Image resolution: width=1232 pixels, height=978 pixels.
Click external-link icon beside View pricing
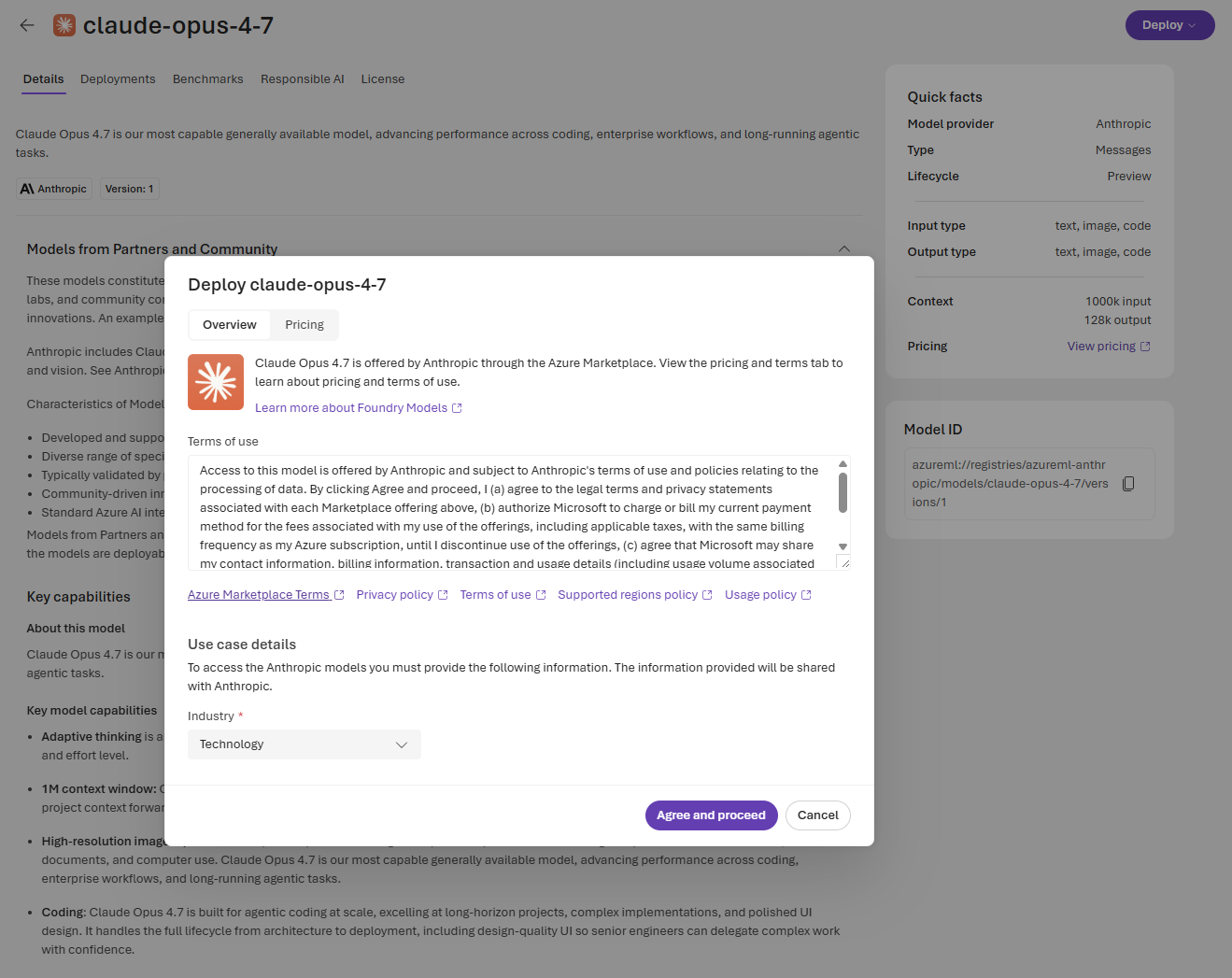1145,347
